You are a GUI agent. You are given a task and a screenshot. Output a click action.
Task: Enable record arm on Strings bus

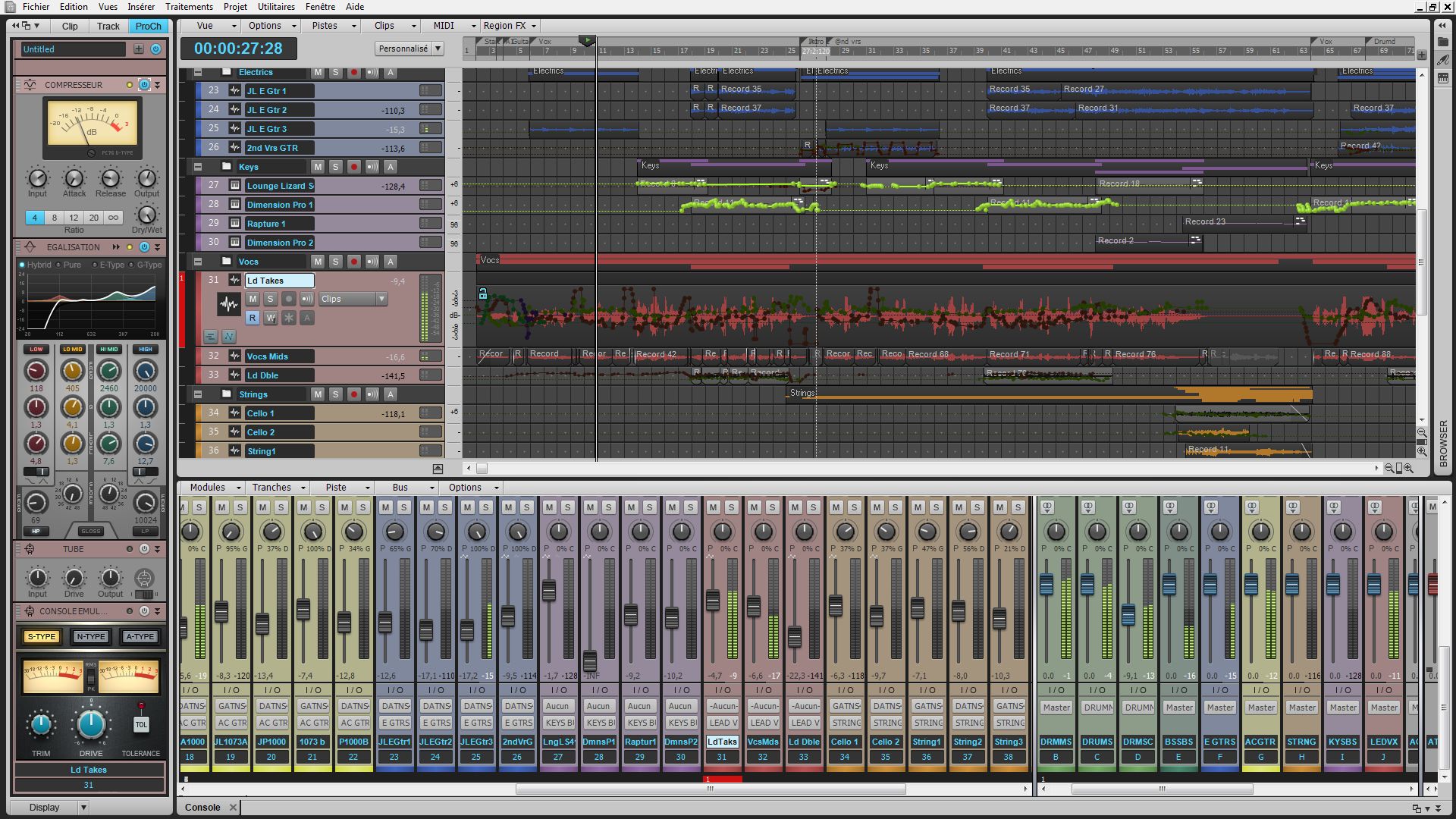(x=354, y=393)
